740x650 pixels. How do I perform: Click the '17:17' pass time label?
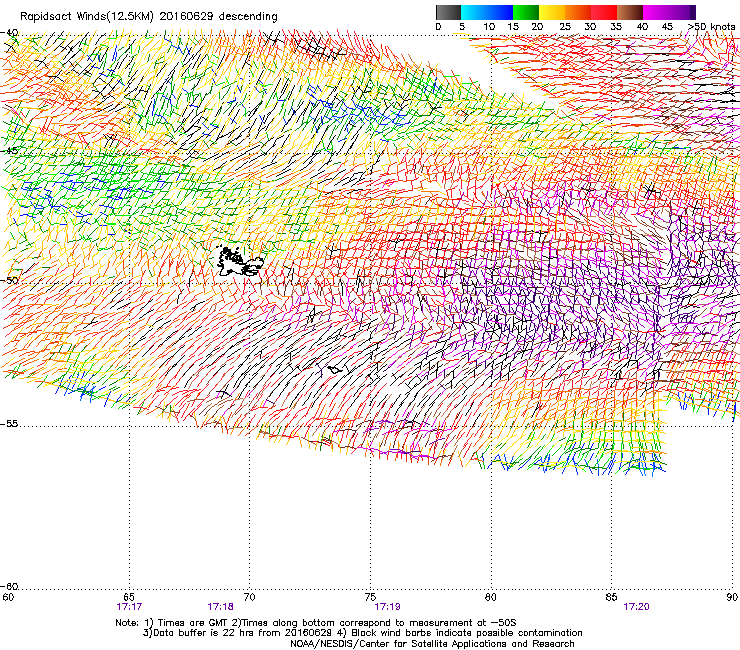(129, 607)
